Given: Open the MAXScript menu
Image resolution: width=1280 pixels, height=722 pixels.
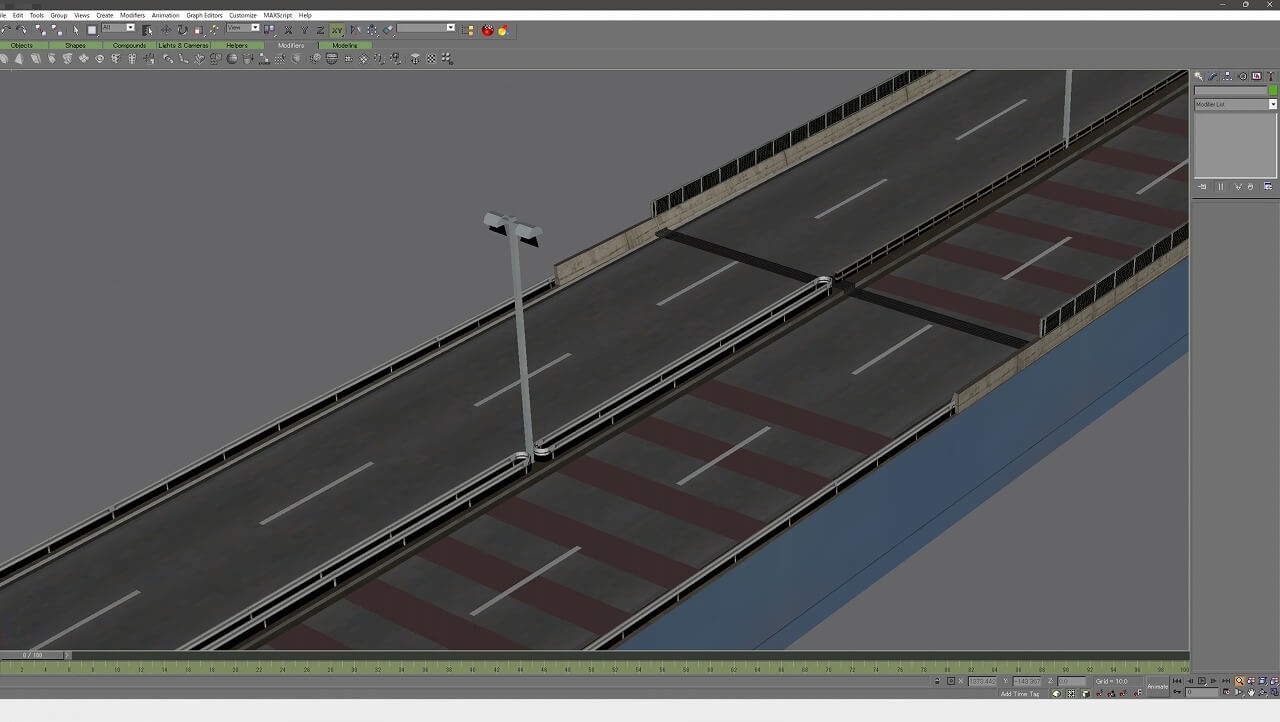Looking at the screenshot, I should tap(277, 15).
